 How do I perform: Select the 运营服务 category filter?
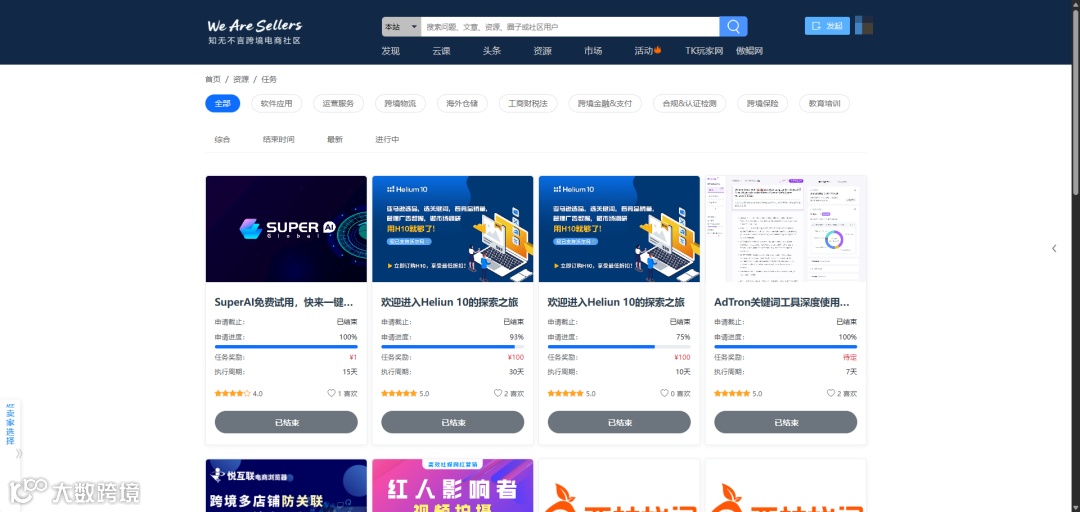pos(338,104)
